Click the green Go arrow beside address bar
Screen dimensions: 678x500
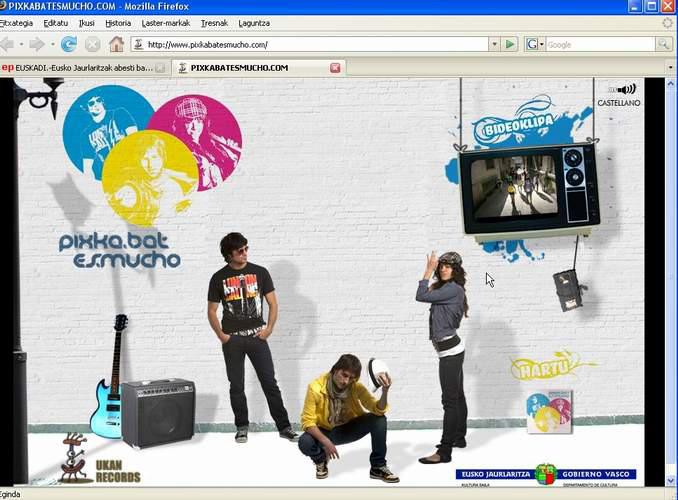(510, 44)
